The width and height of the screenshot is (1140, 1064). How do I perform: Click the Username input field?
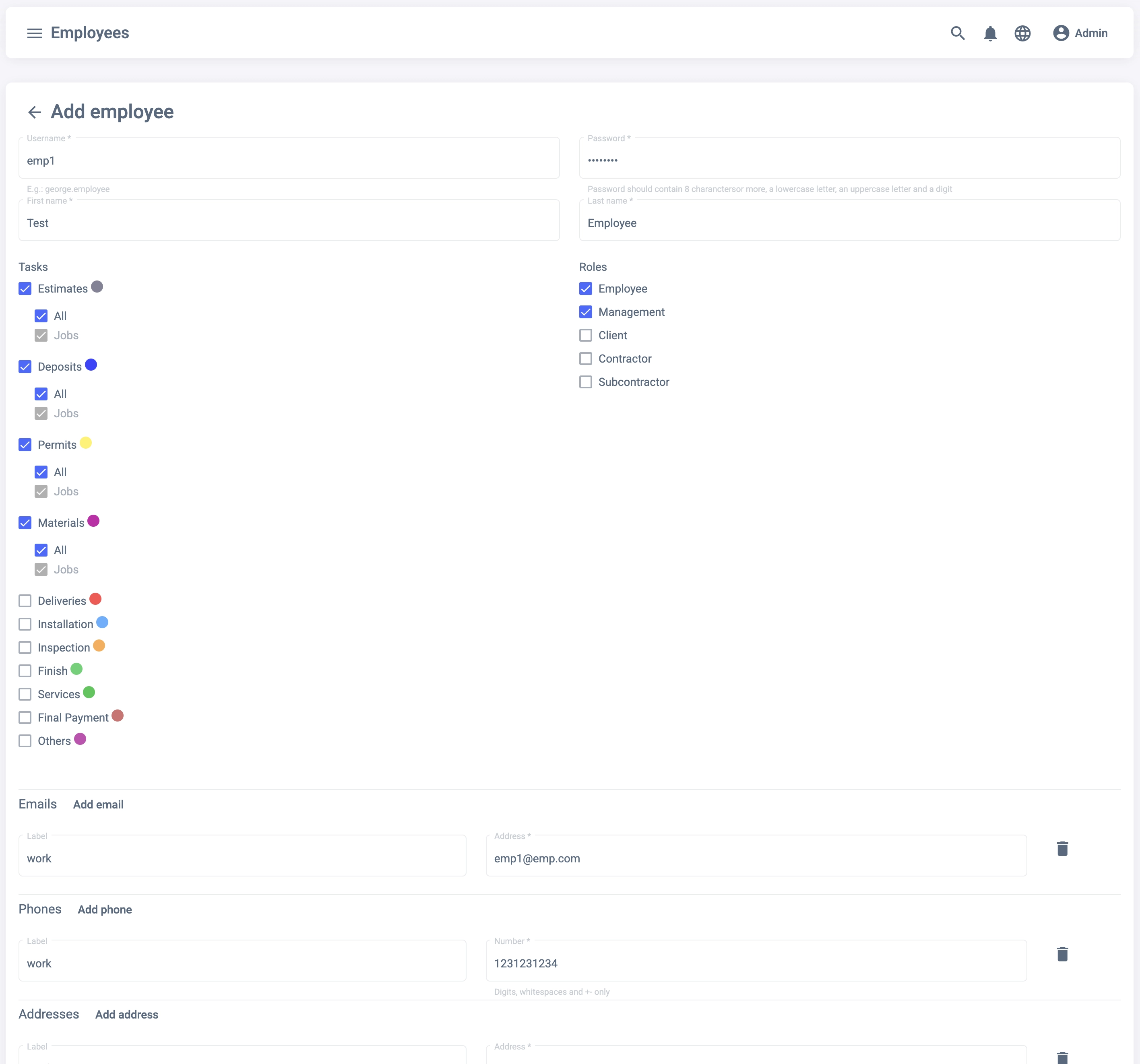[289, 161]
